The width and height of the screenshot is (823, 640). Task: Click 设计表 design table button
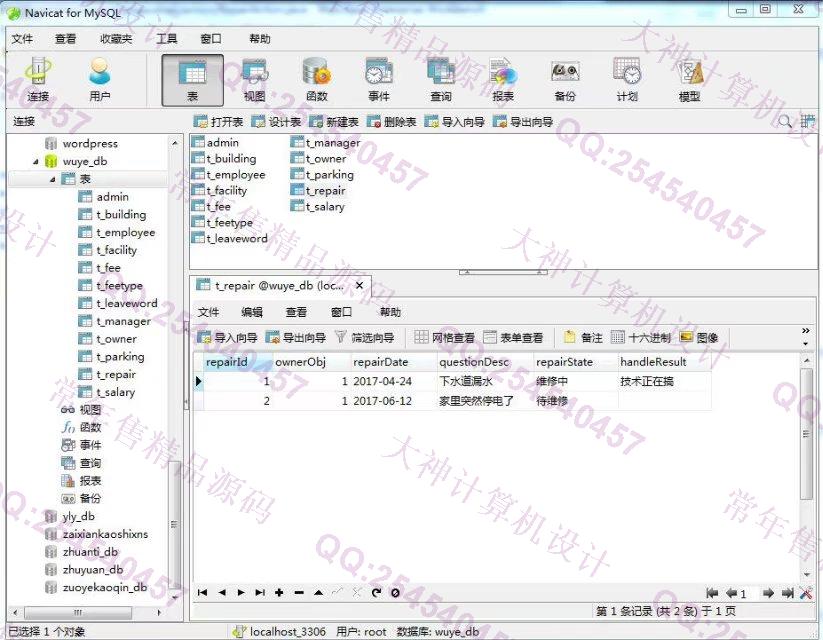(276, 122)
